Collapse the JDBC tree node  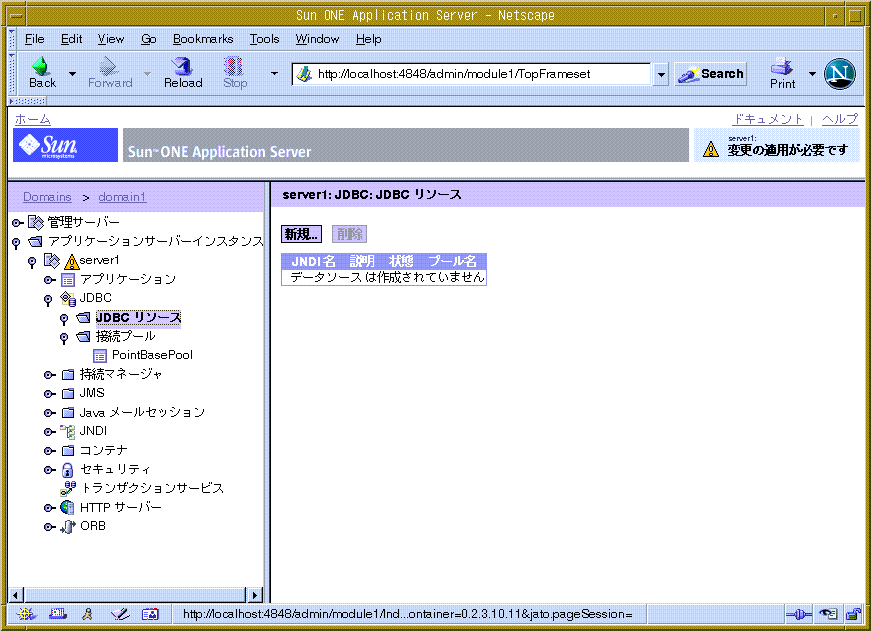click(48, 300)
